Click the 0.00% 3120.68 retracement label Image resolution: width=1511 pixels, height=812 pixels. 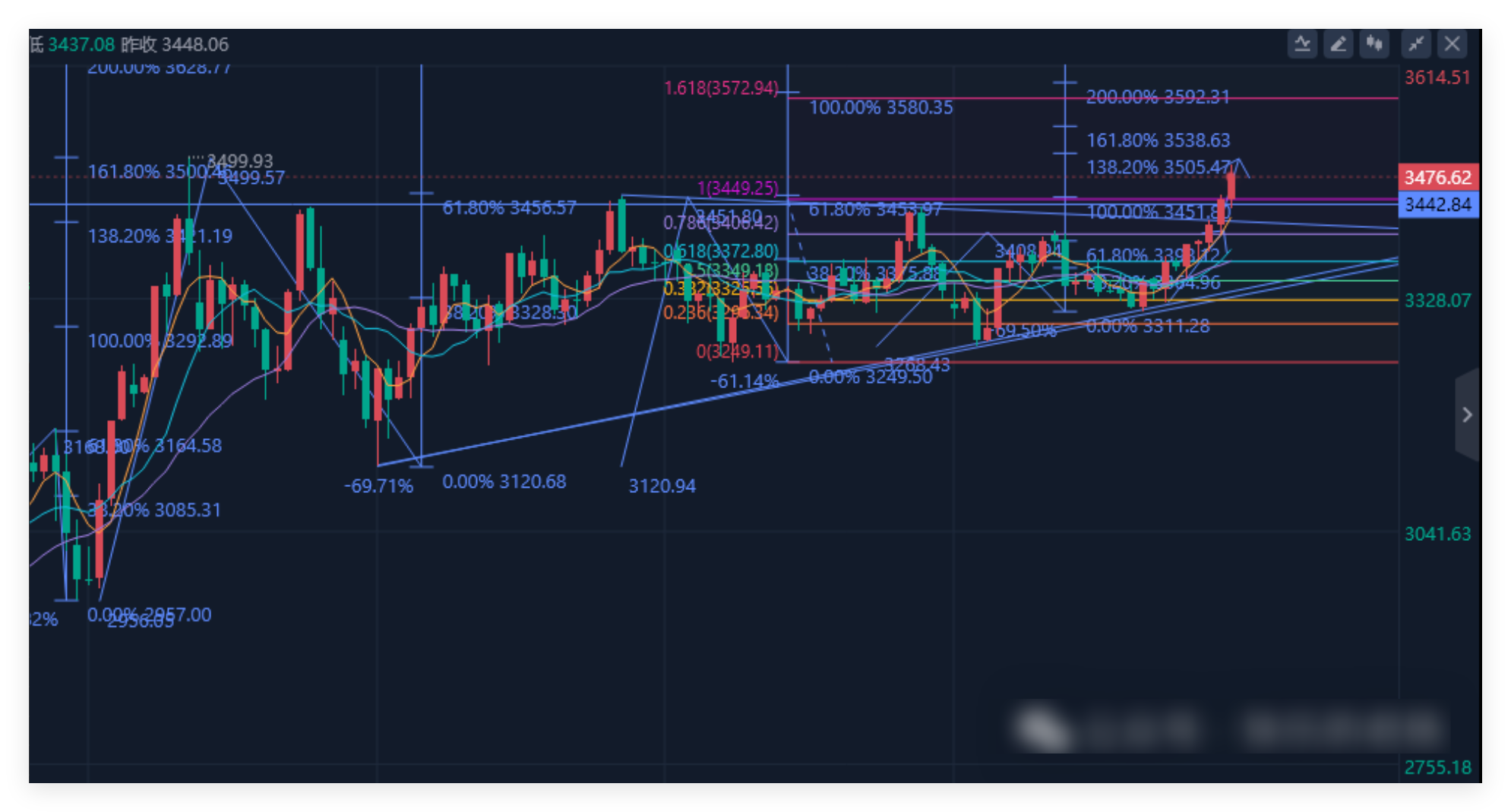tap(504, 482)
